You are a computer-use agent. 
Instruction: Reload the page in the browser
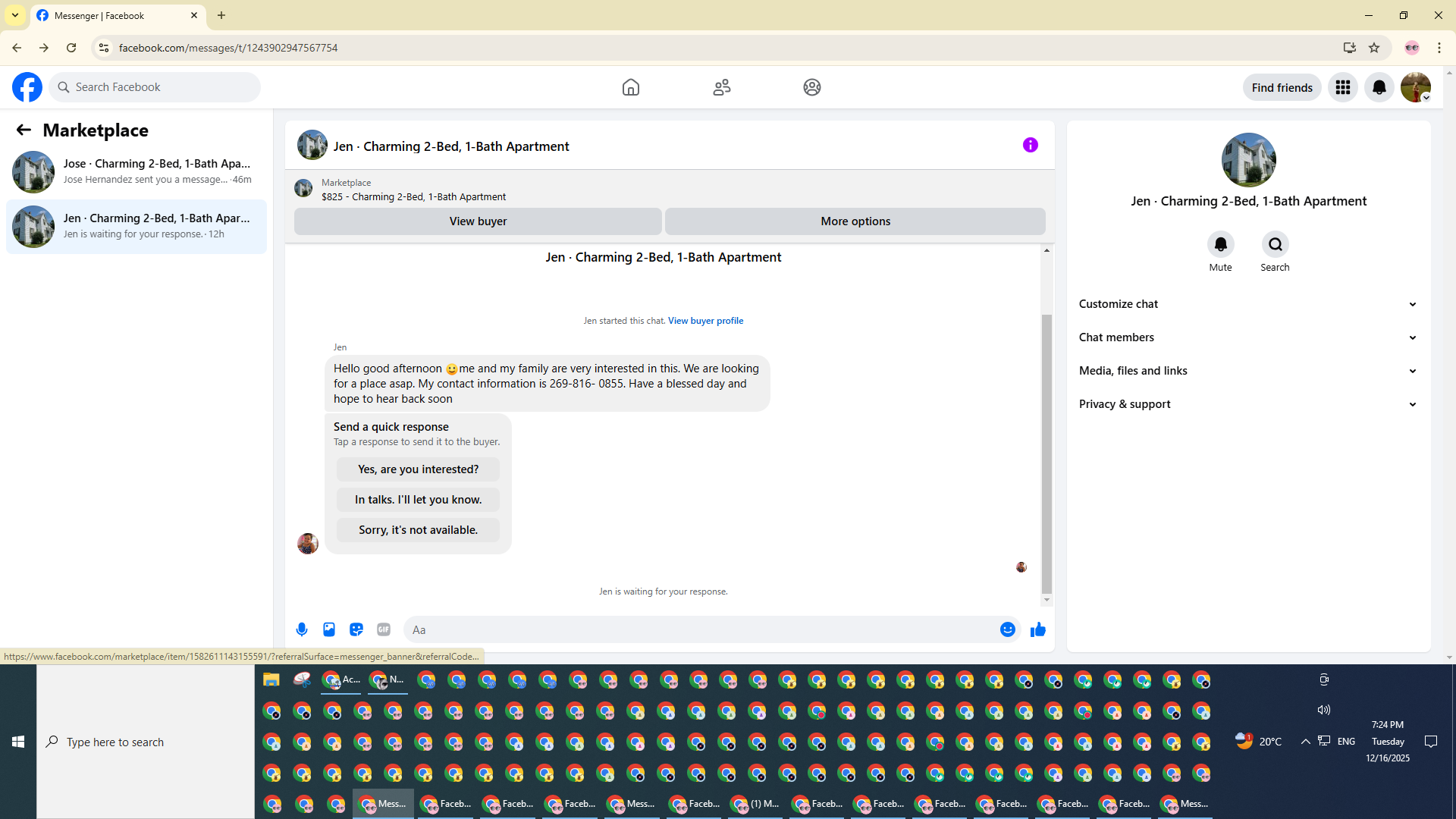coord(71,48)
